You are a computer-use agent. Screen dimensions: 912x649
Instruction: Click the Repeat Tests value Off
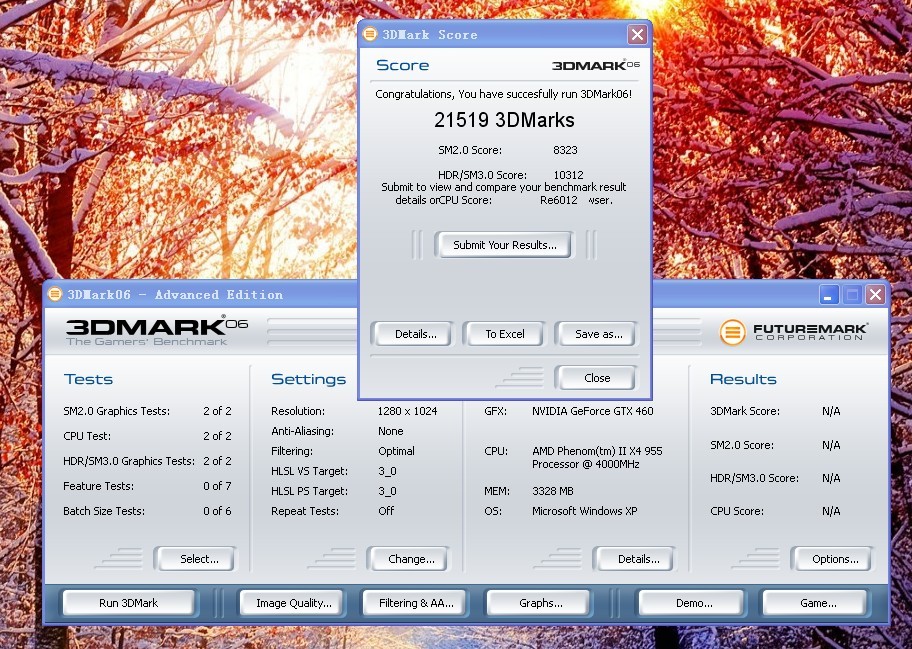tap(386, 511)
